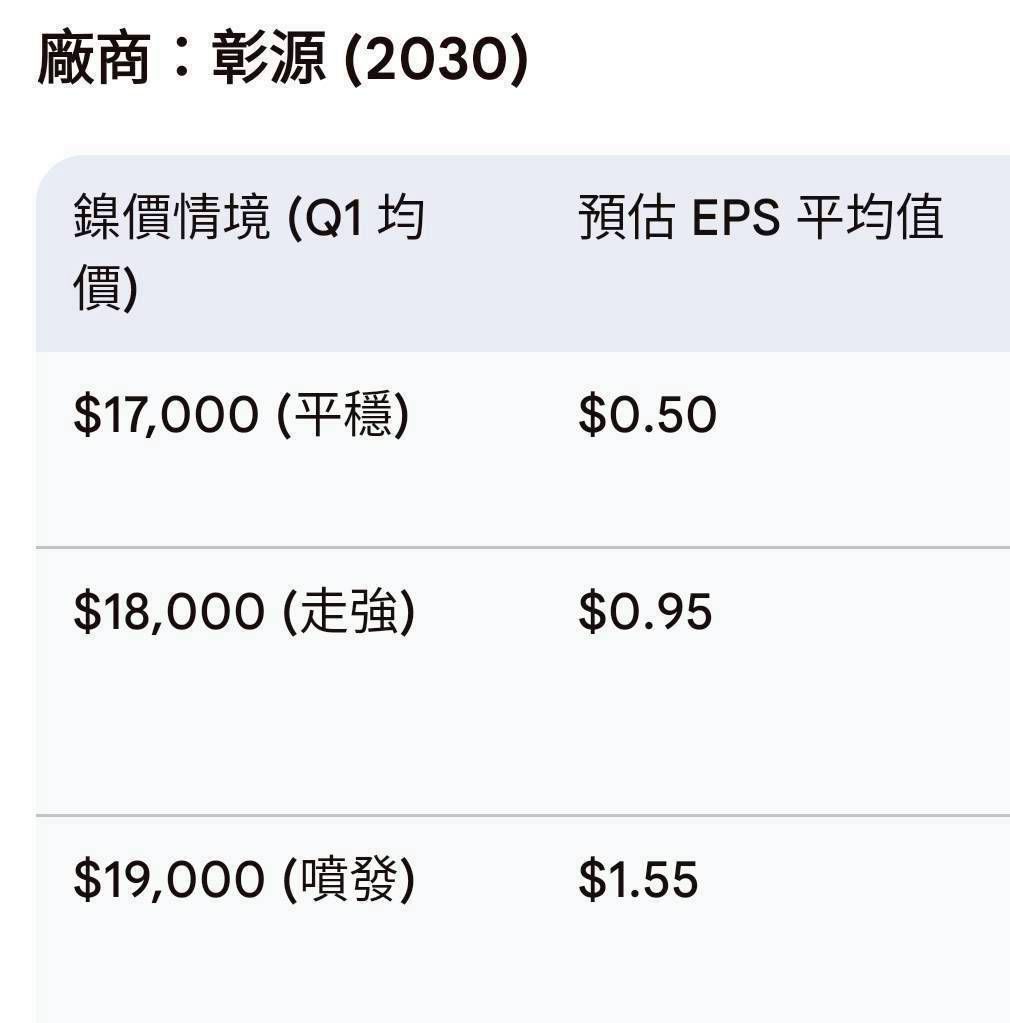The width and height of the screenshot is (1010, 1023).
Task: Click the word EPS in column header
Action: pyautogui.click(x=735, y=218)
